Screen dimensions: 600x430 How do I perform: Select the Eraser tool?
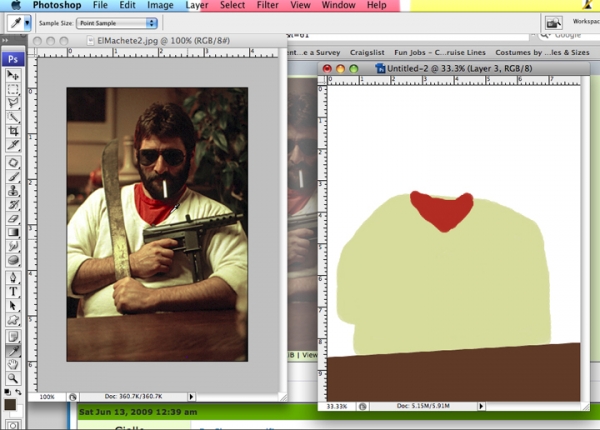13,218
